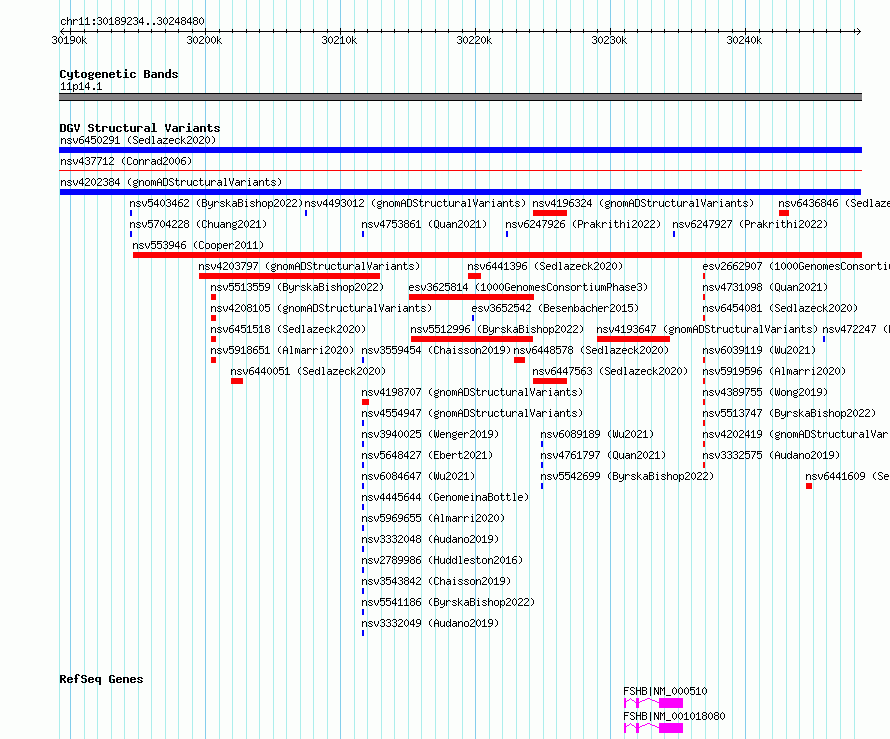
Task: Click nsv6247927 (Prakrithi2022) label
Action: [750, 224]
